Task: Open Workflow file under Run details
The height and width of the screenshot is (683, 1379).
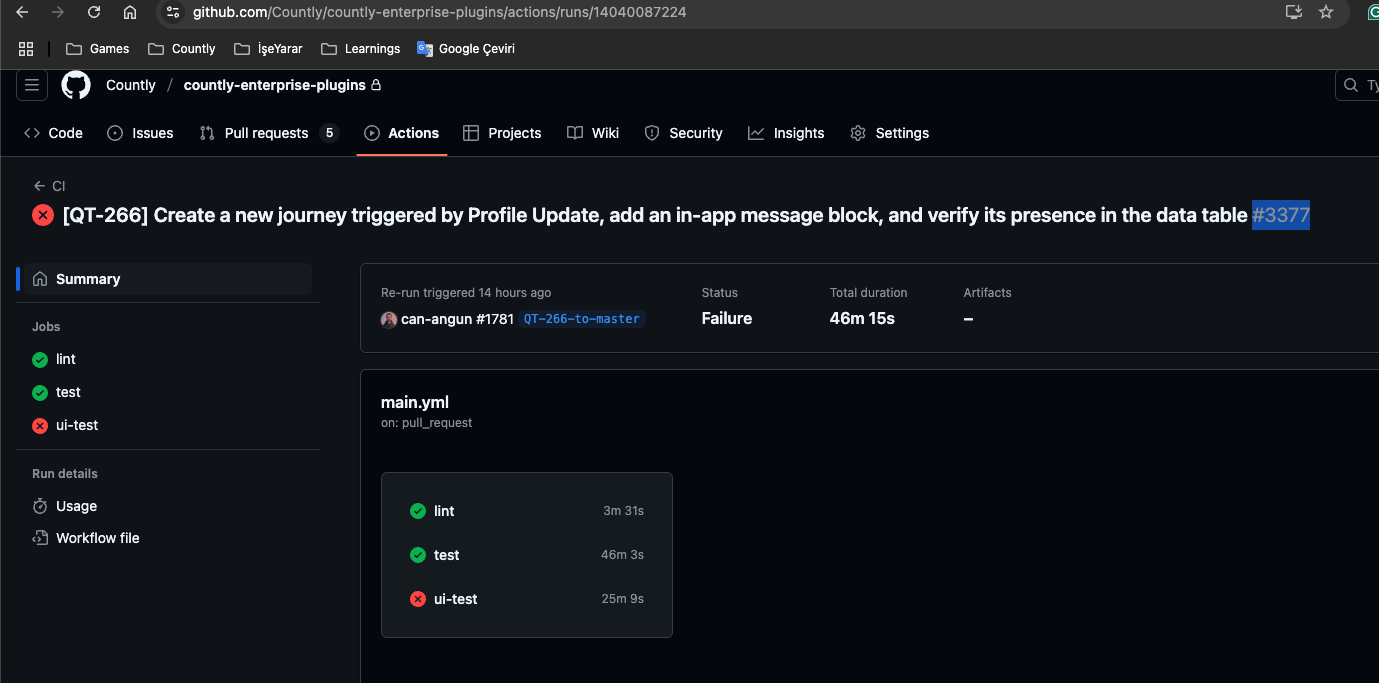Action: [x=97, y=538]
